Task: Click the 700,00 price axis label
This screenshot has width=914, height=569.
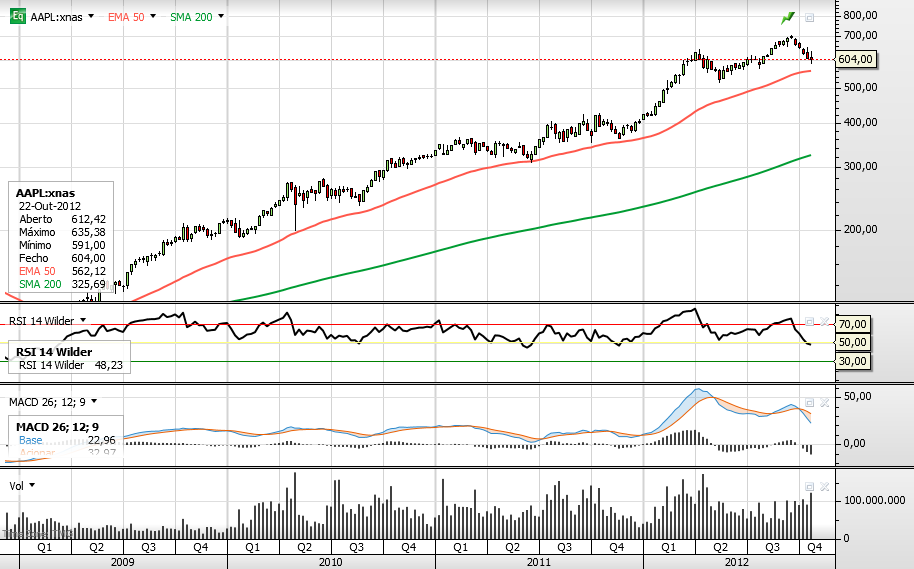Action: [x=860, y=36]
